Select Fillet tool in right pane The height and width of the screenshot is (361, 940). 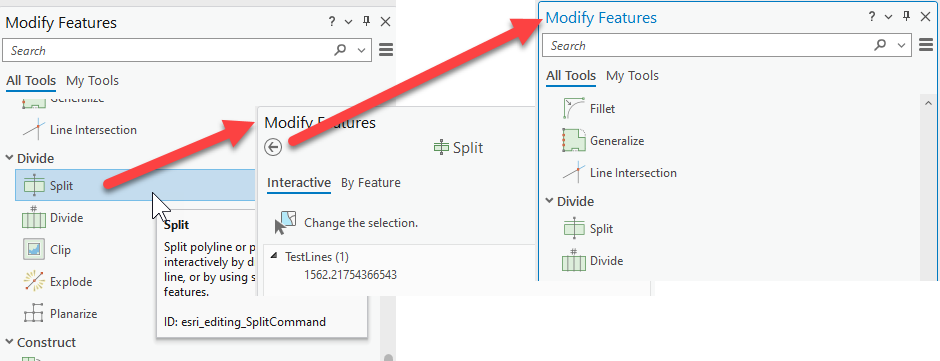click(x=589, y=109)
